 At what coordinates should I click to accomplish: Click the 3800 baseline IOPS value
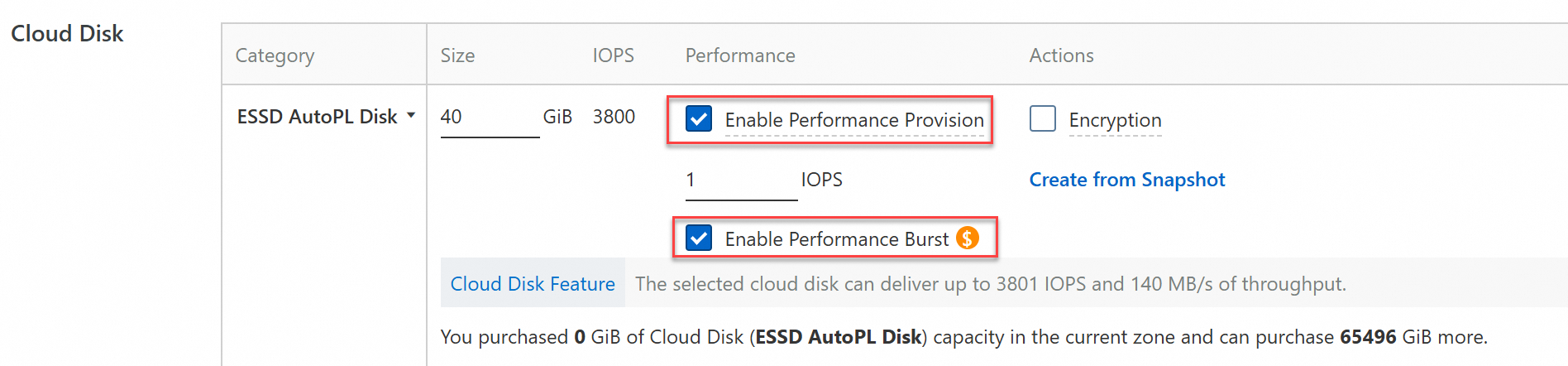tap(614, 117)
